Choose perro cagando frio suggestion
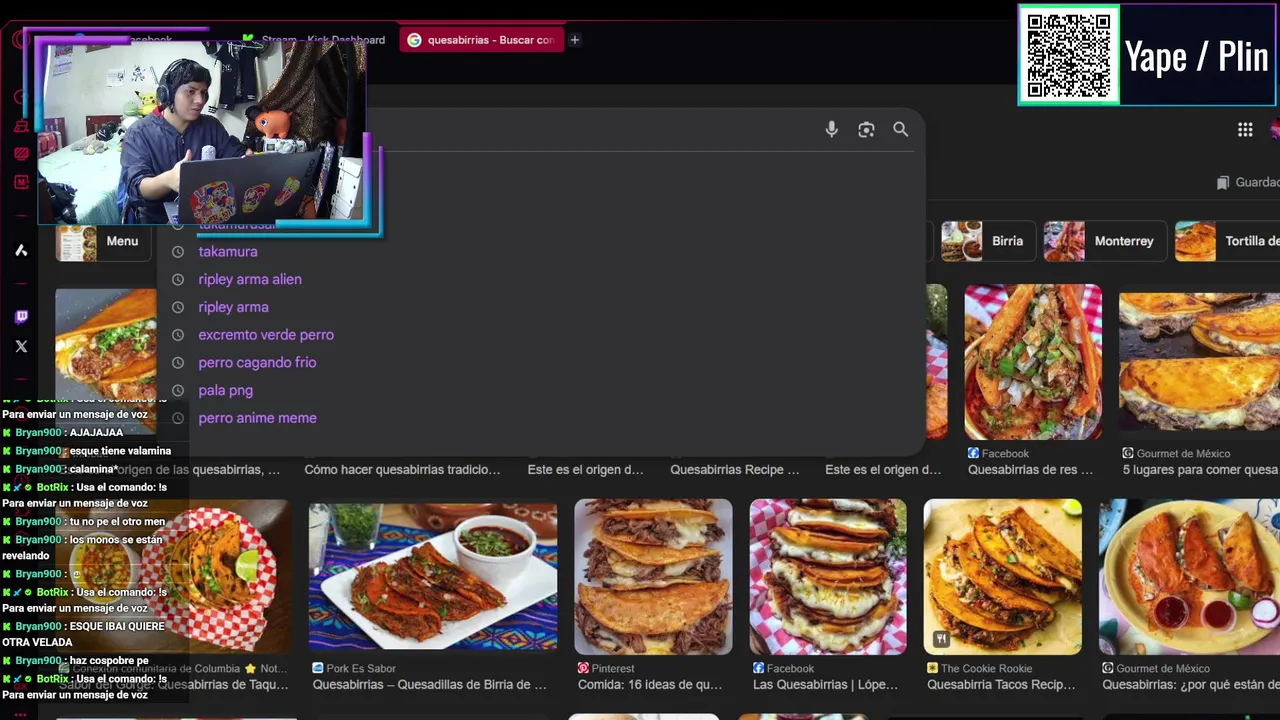Viewport: 1280px width, 720px height. coord(257,363)
